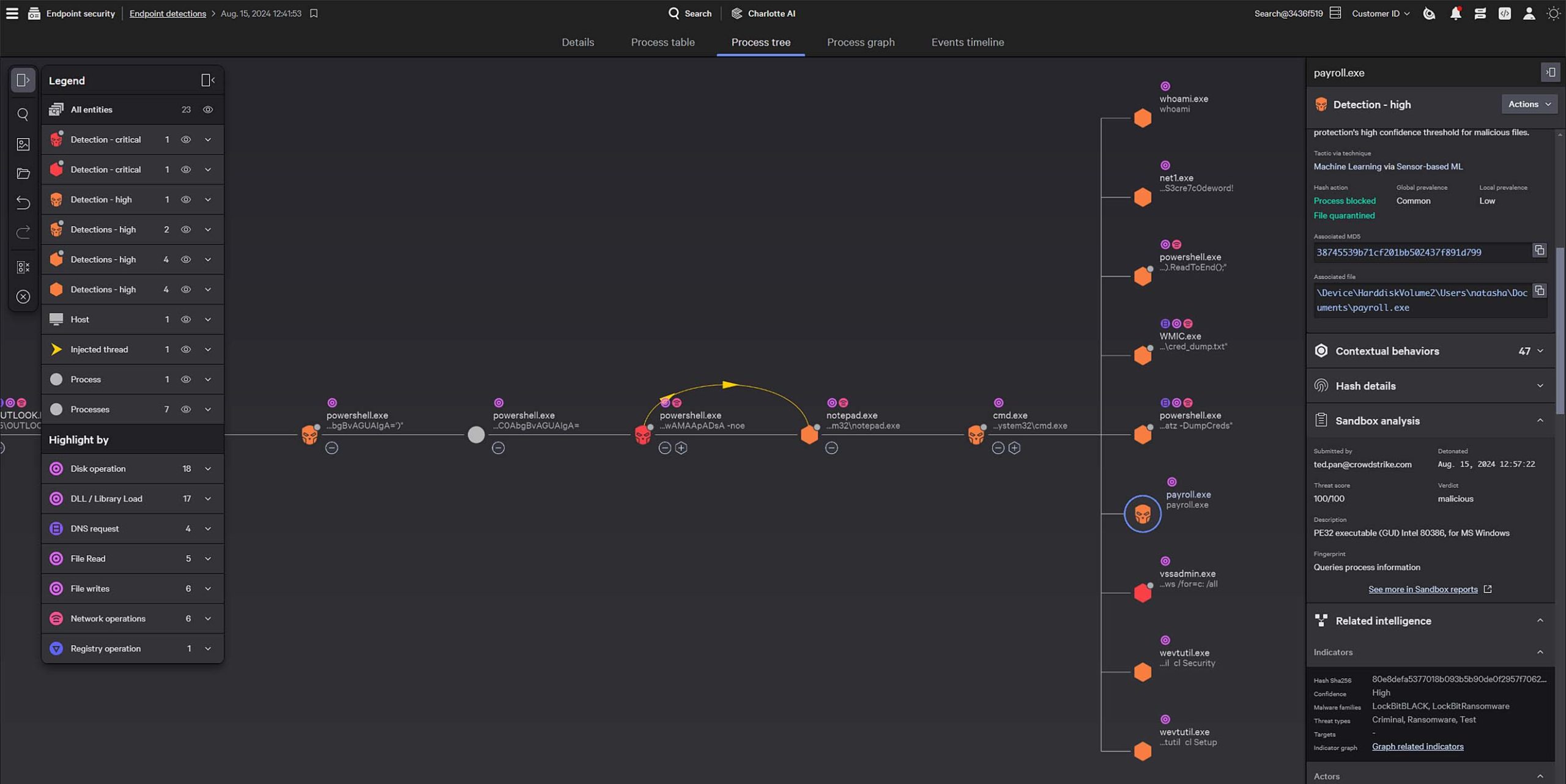Toggle visibility of Detection - high row

tap(185, 199)
